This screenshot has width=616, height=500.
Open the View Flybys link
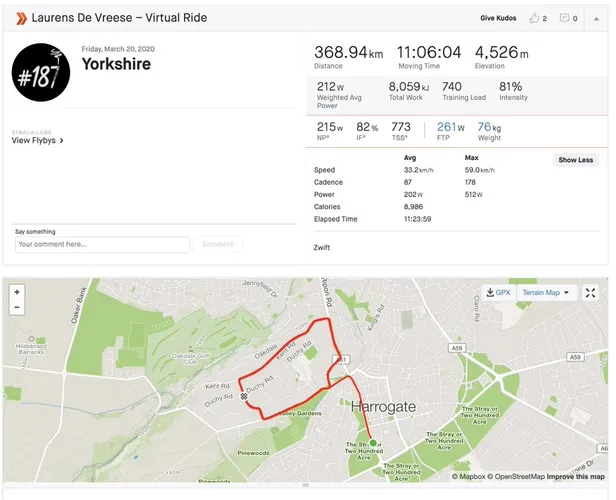coord(37,140)
